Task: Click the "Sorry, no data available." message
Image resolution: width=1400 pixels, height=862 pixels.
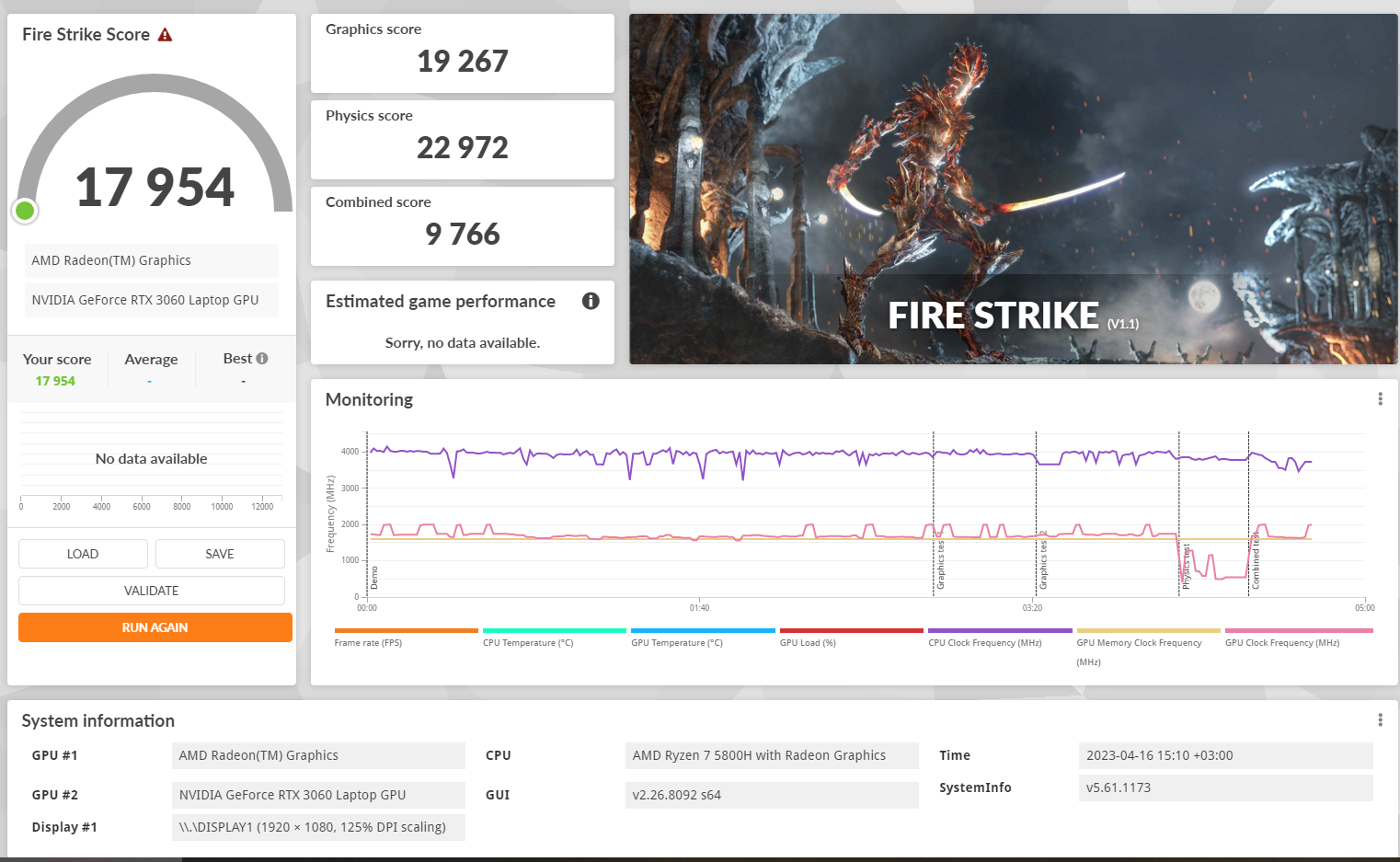Action: [x=463, y=343]
